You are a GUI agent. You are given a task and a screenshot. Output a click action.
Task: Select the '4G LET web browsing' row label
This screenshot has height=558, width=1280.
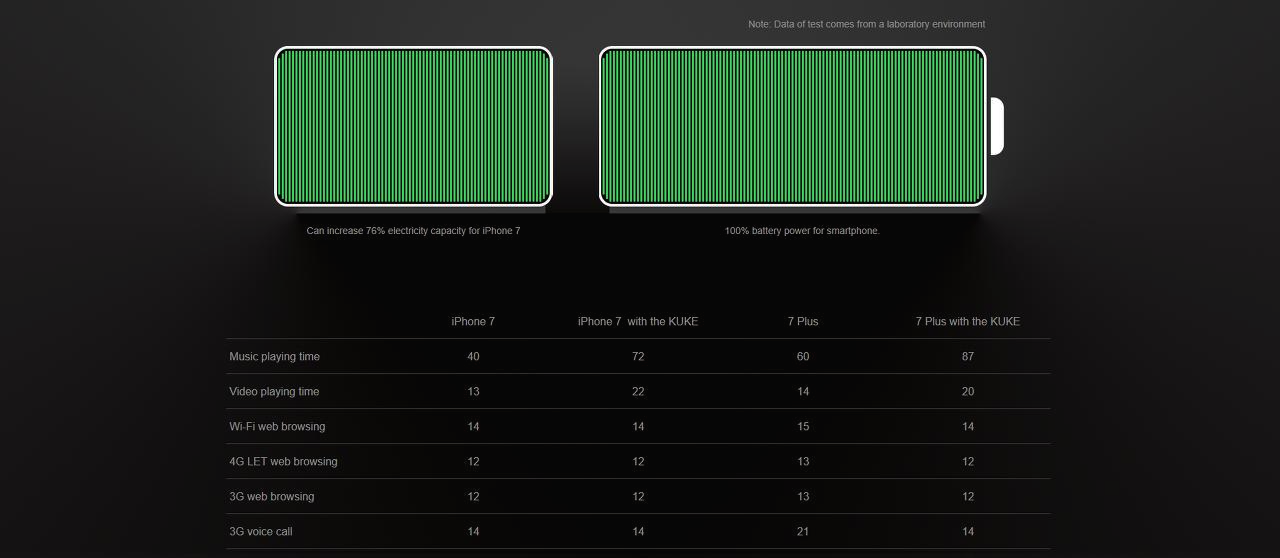283,461
